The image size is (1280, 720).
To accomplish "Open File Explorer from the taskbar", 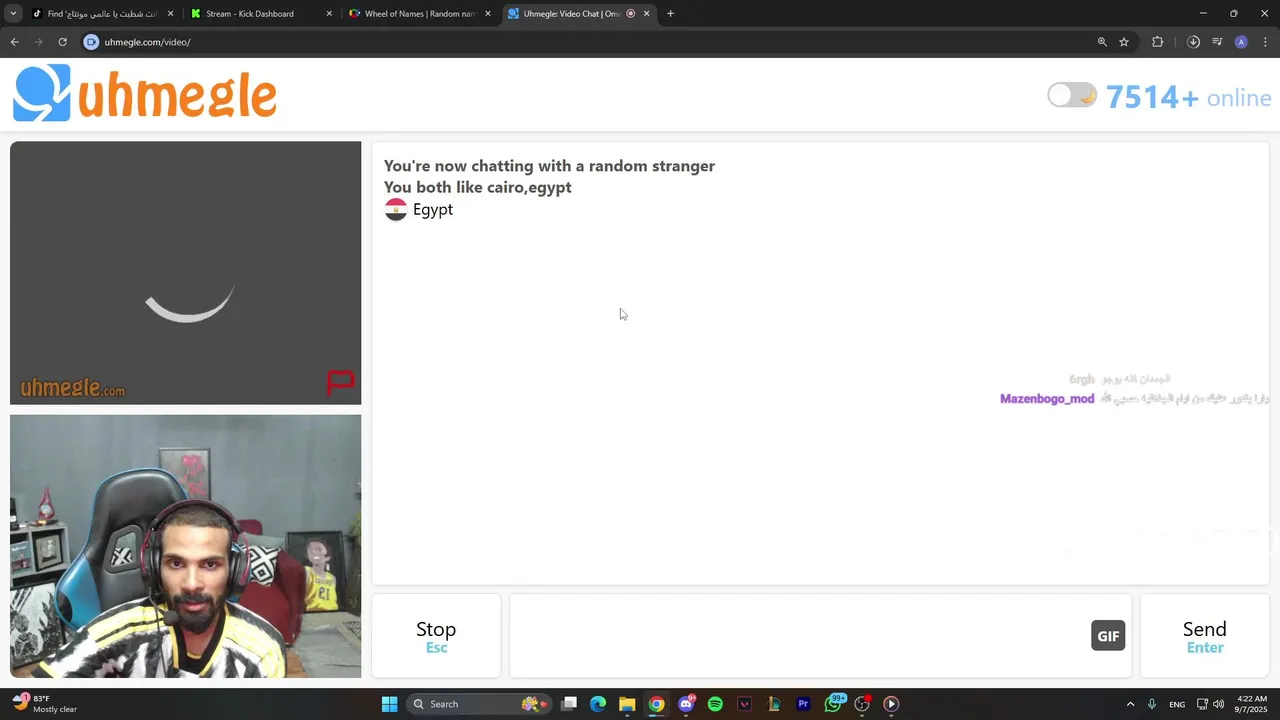I will tap(627, 704).
